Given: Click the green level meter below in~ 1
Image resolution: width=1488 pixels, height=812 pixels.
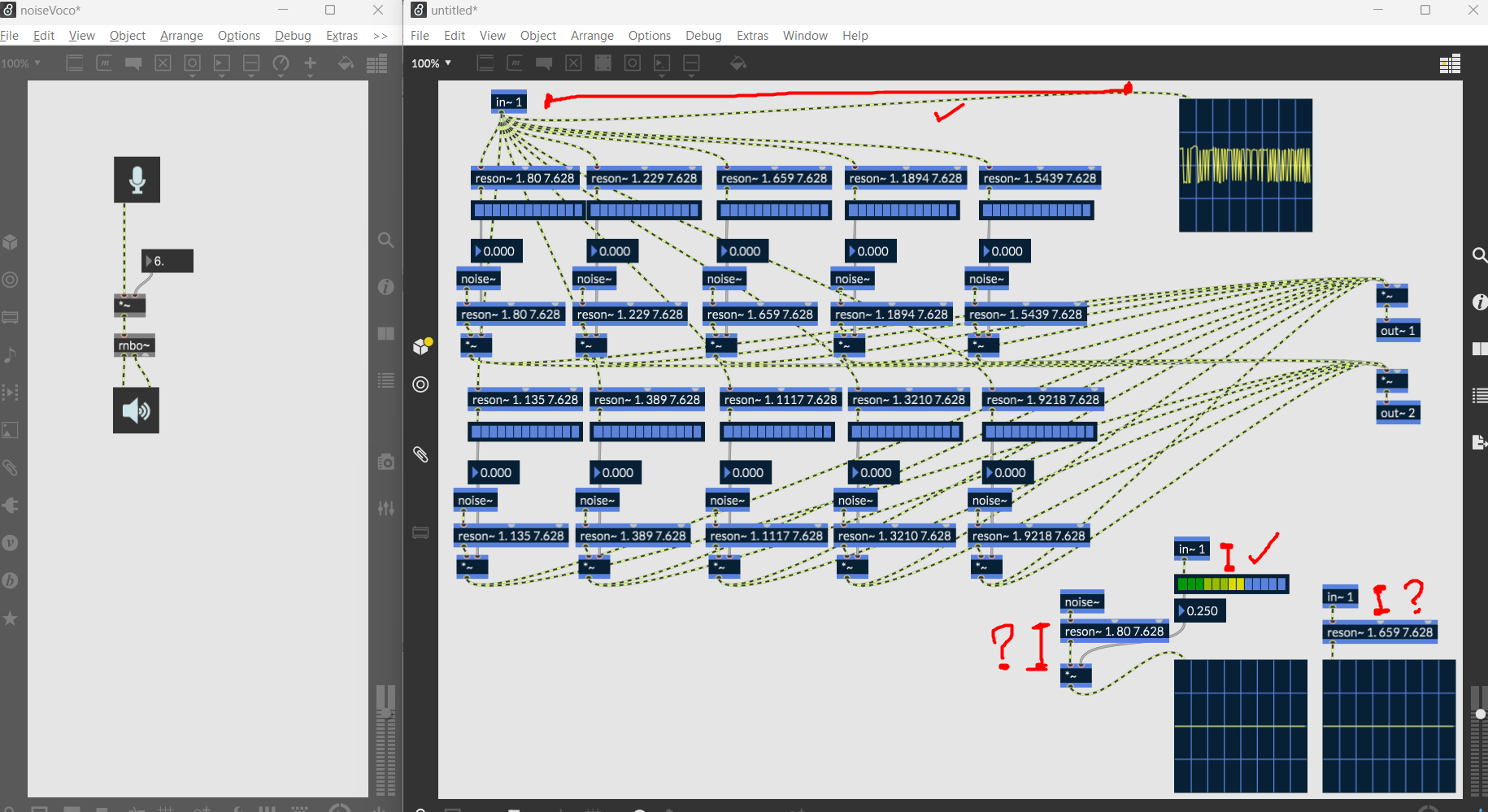Looking at the screenshot, I should point(1231,584).
